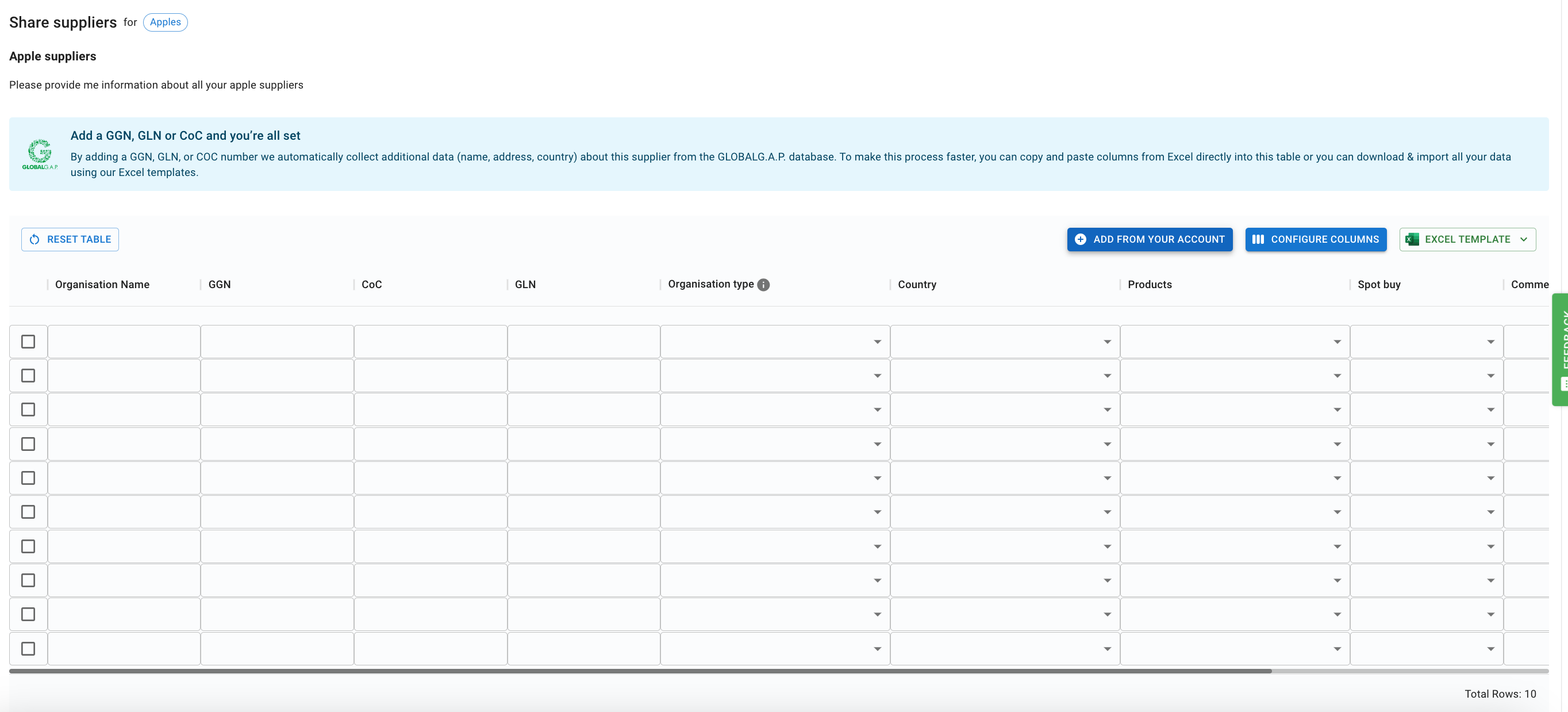Image resolution: width=1568 pixels, height=712 pixels.
Task: Click the Organisation Name field in last row
Action: click(x=124, y=649)
